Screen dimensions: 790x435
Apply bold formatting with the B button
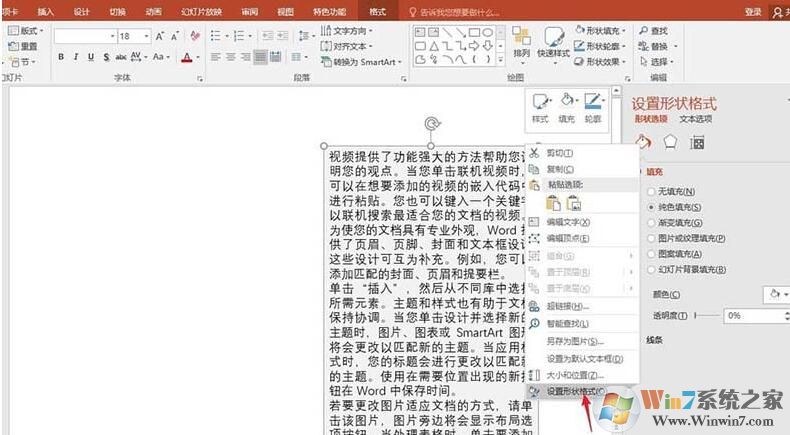coord(61,57)
